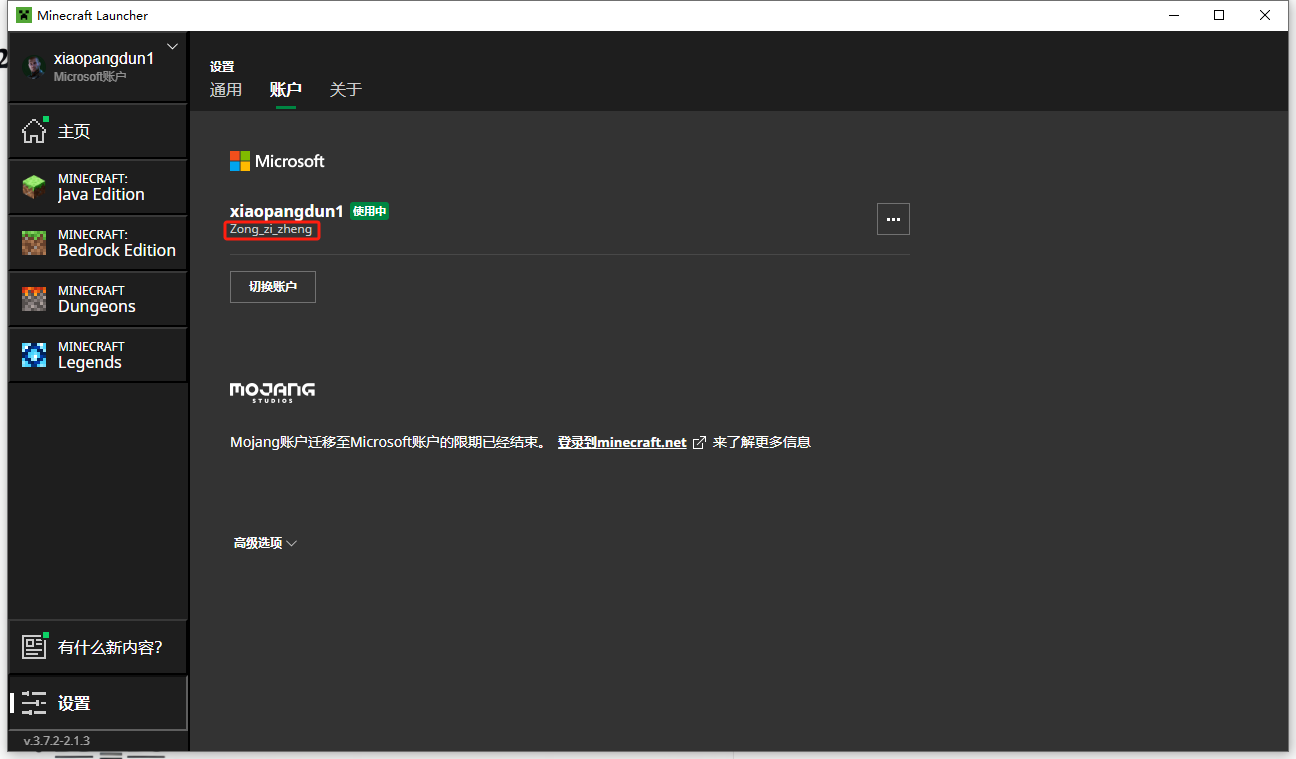Open the account three-dots menu
1296x759 pixels.
[893, 219]
